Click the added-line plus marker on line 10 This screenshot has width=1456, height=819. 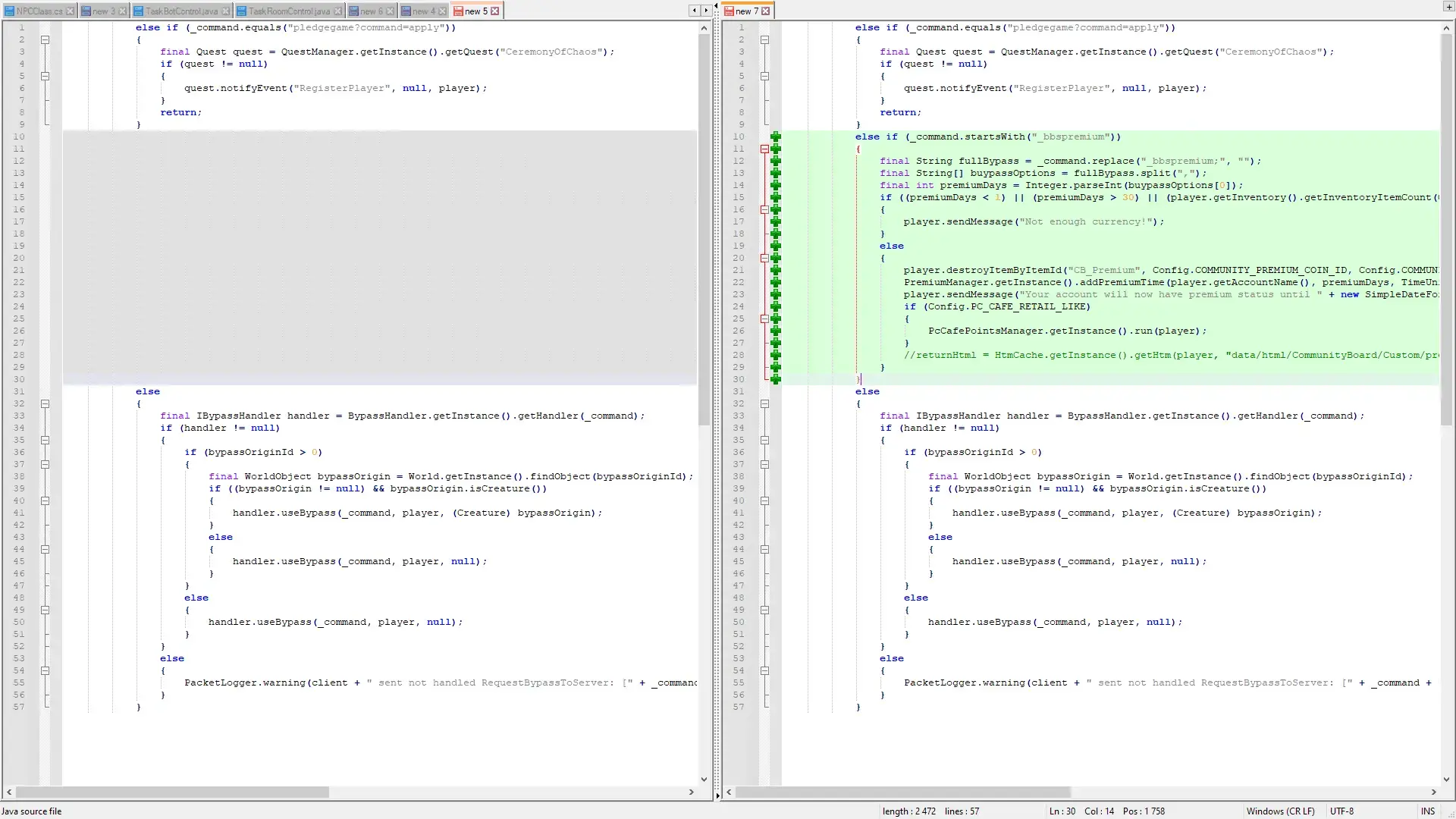click(775, 137)
